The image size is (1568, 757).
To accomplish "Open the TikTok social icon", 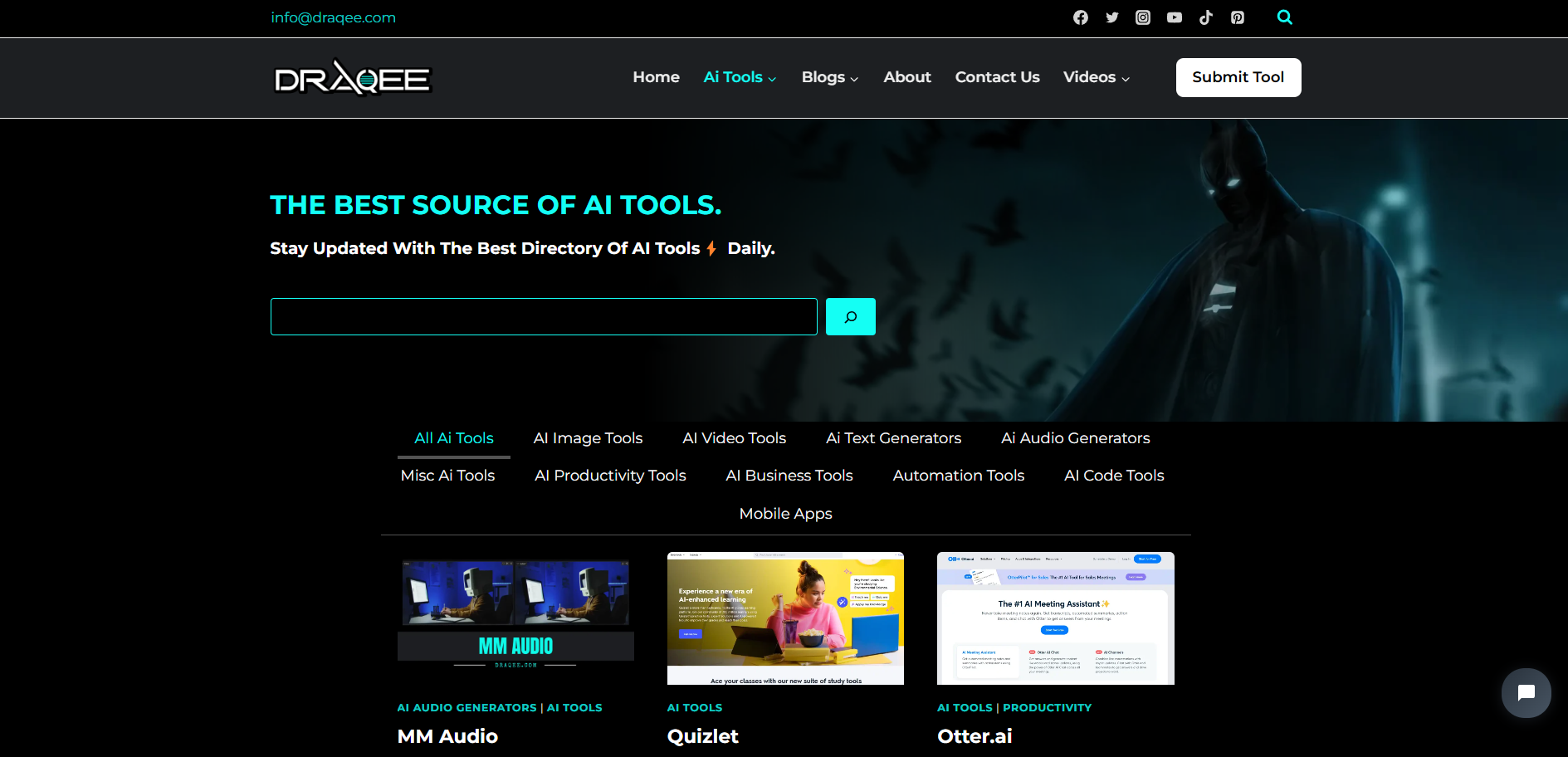I will 1205,17.
